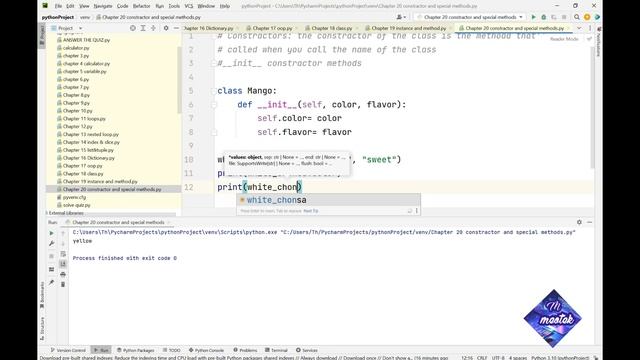Image resolution: width=640 pixels, height=360 pixels.
Task: Select opened file locator icon in Project panel
Action: 133,28
